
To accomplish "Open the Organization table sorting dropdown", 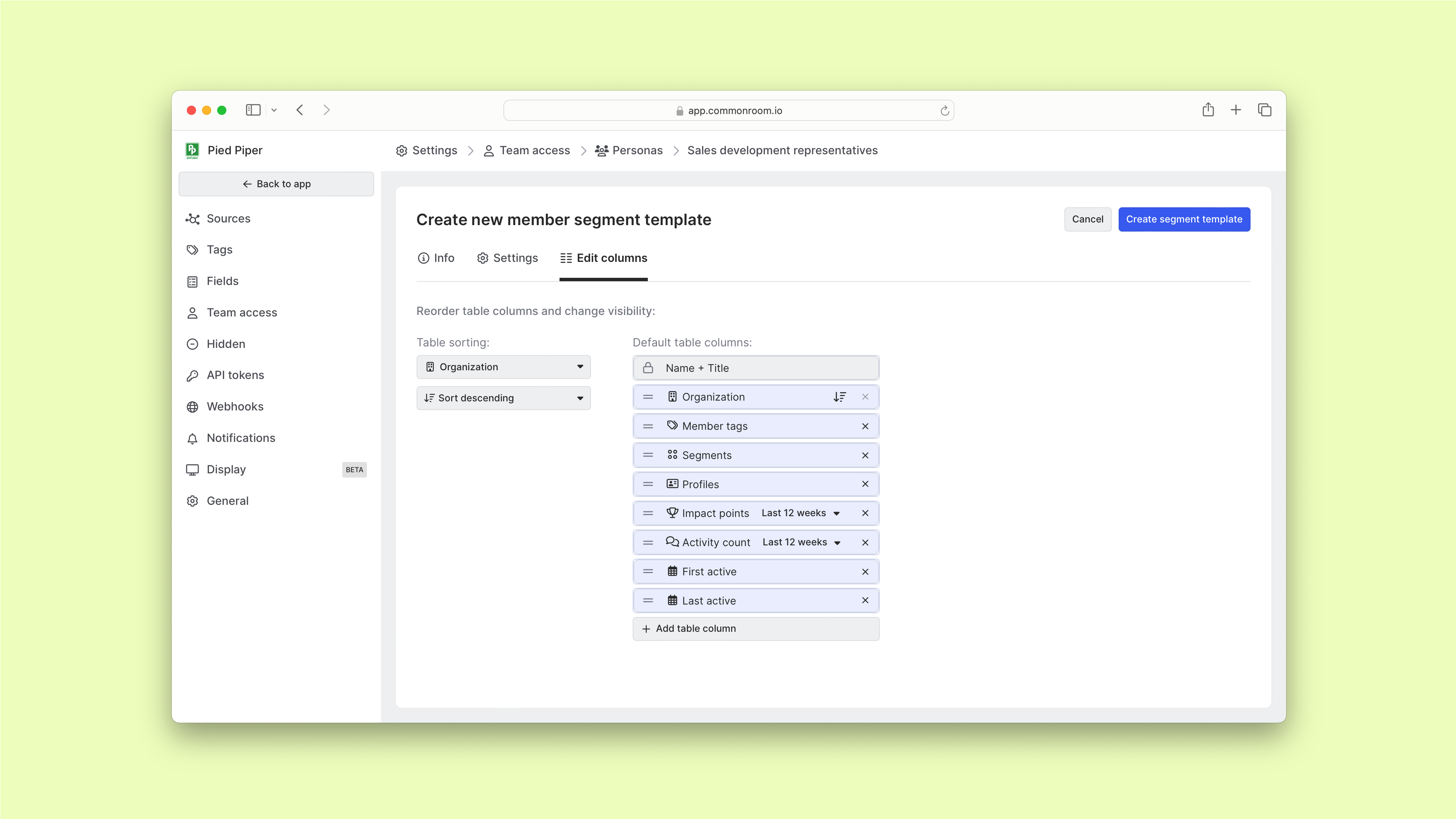I will click(503, 367).
